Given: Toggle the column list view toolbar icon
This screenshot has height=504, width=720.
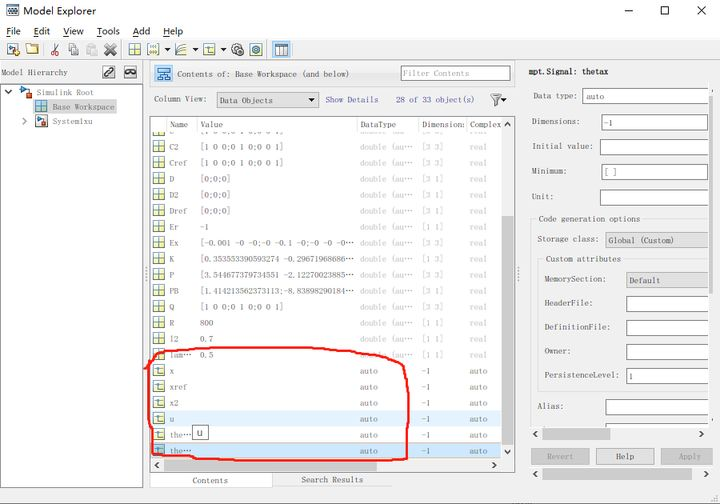Looking at the screenshot, I should click(x=281, y=50).
